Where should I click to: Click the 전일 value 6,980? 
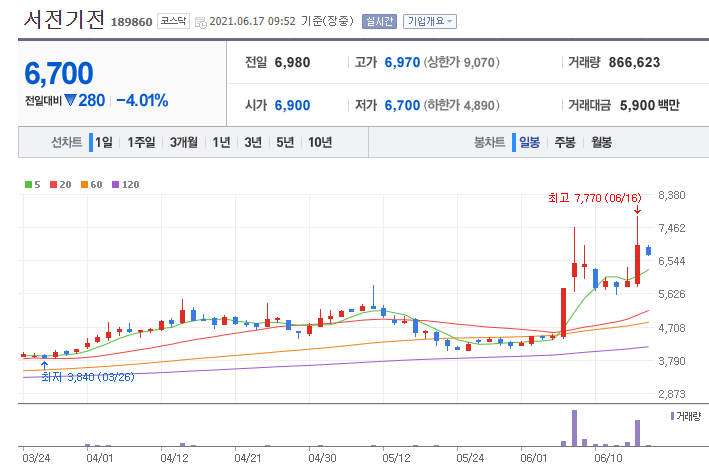click(x=293, y=62)
